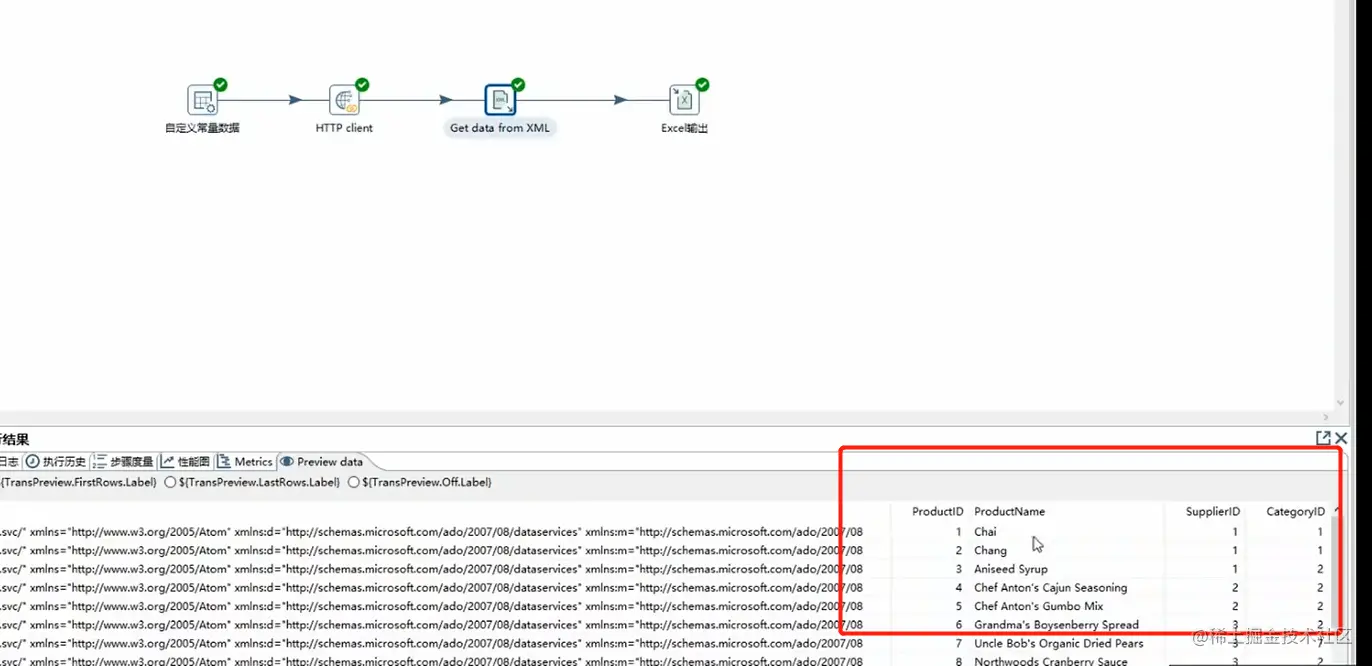Select the Preview data tab
Image resolution: width=1372 pixels, height=666 pixels.
tap(322, 462)
